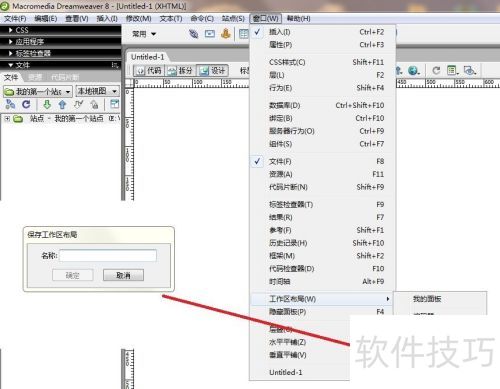Click the Untitled-1 document tab

pos(148,57)
